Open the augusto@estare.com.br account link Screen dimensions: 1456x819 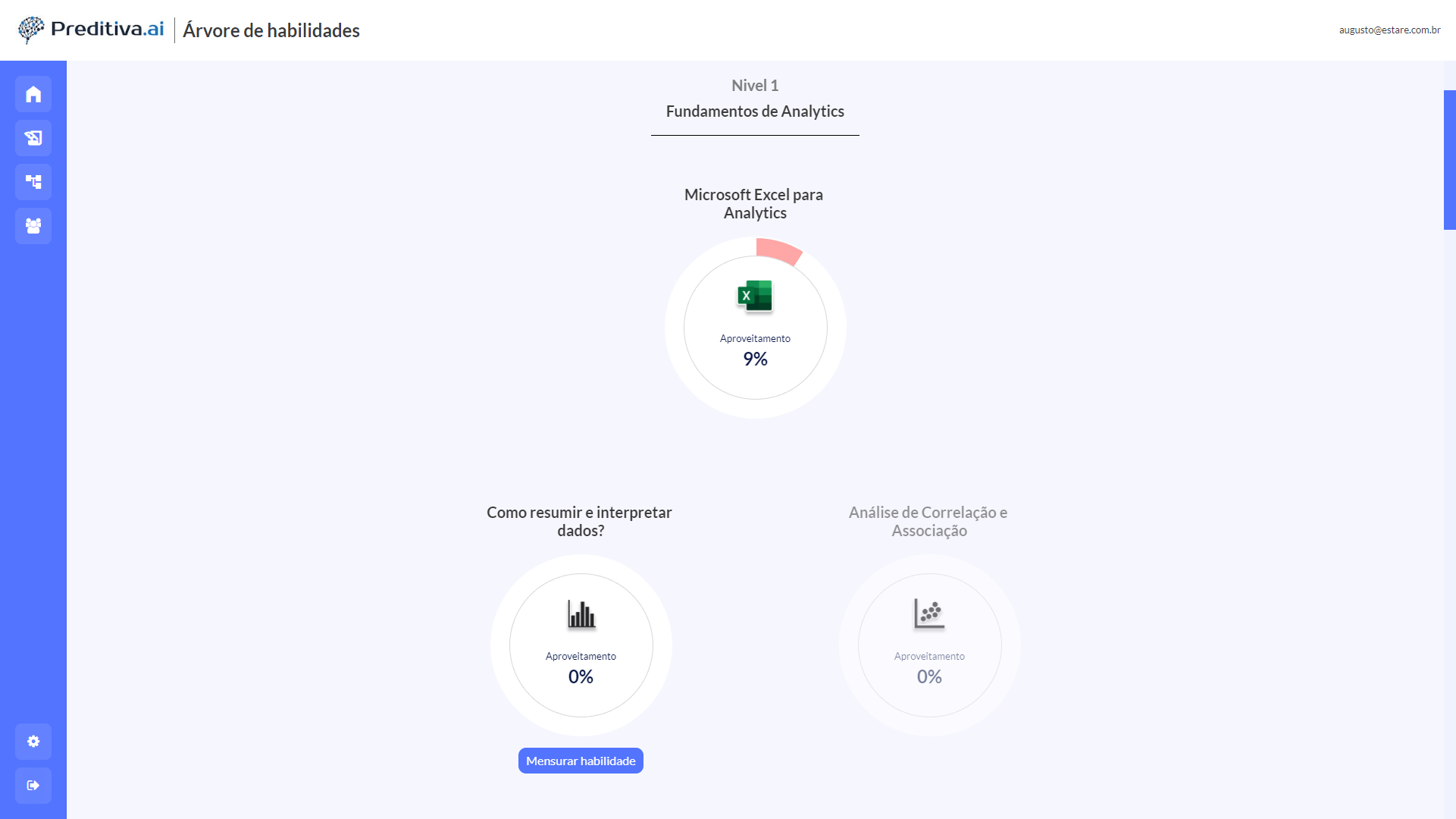(1389, 30)
